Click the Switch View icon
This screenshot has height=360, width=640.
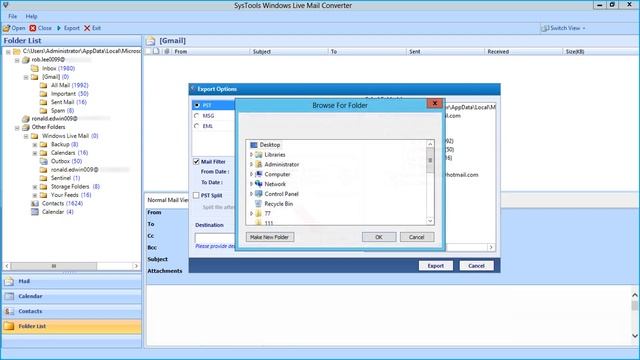[544, 28]
